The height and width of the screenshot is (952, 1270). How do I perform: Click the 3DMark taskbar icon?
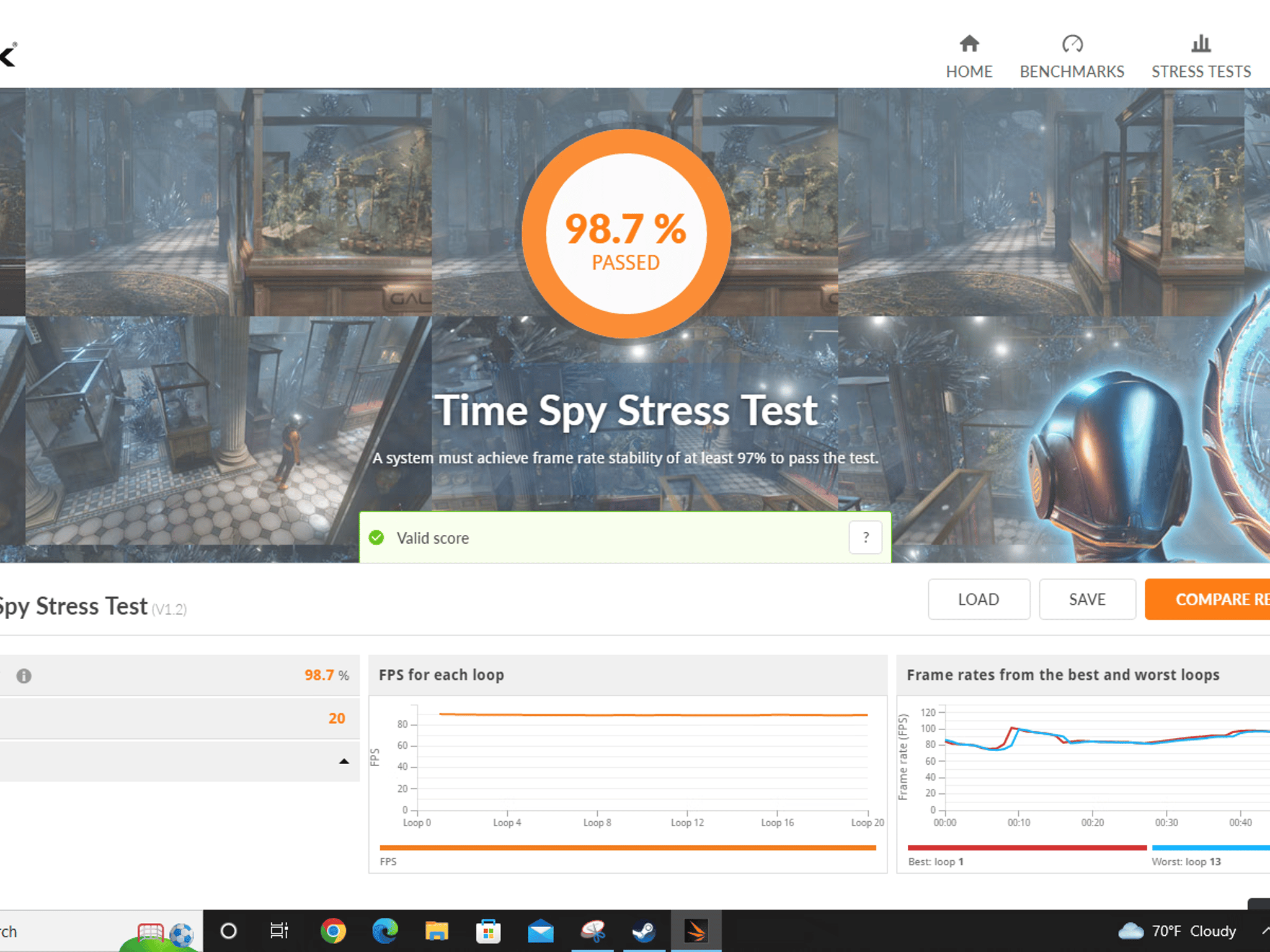tap(696, 931)
